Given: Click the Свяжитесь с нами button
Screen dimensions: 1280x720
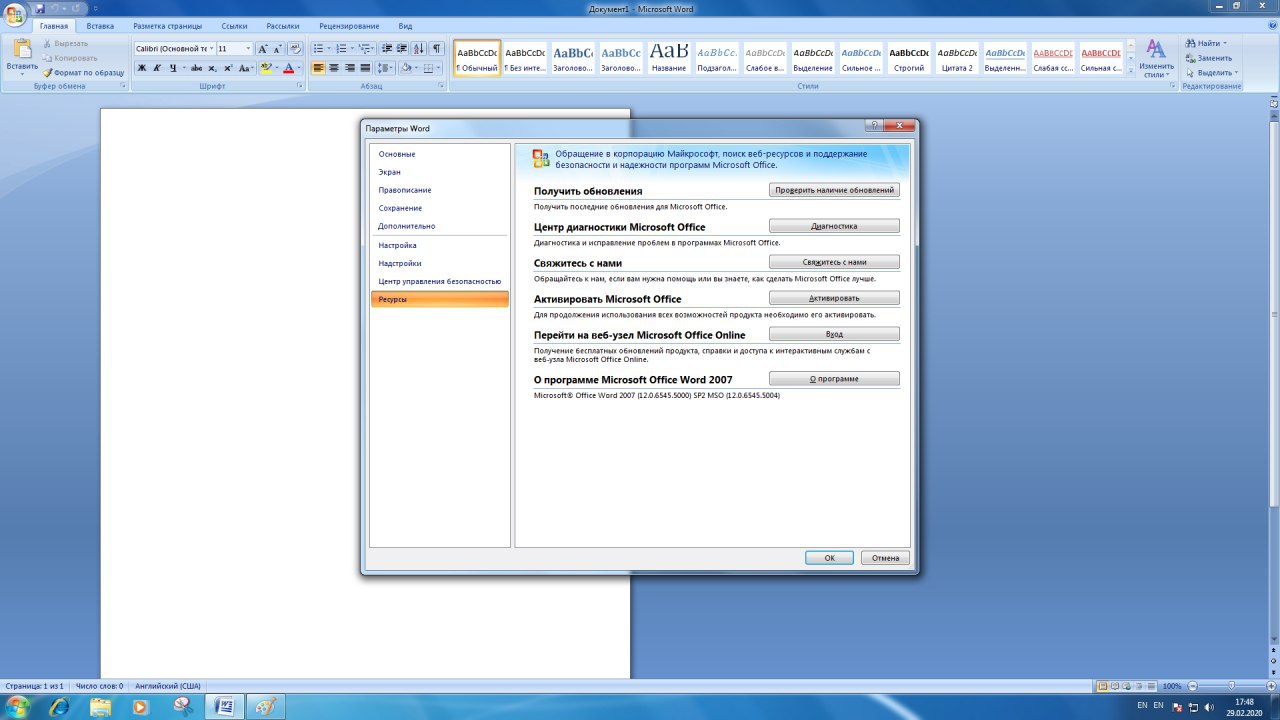Looking at the screenshot, I should pos(834,262).
